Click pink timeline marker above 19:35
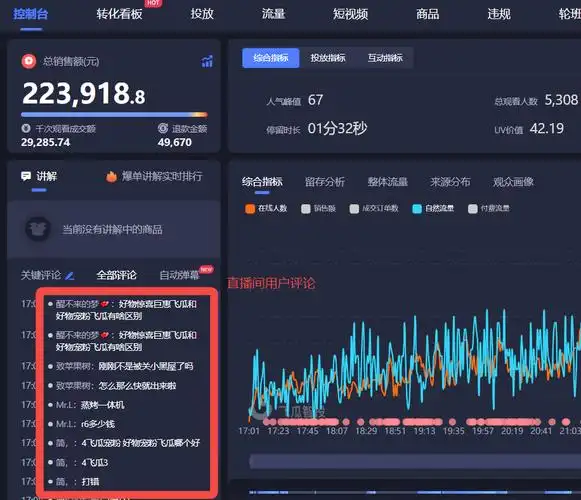The height and width of the screenshot is (500, 581). tap(452, 422)
